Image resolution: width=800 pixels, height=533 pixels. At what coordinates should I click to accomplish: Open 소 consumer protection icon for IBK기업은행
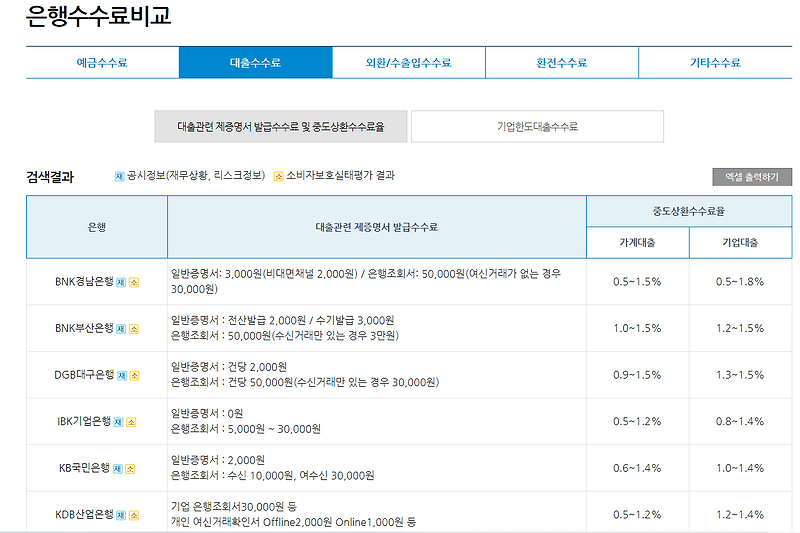pyautogui.click(x=131, y=422)
